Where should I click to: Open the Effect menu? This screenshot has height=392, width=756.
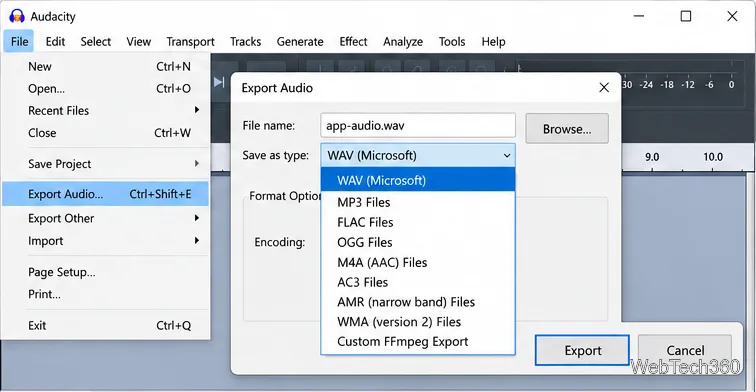click(x=353, y=42)
